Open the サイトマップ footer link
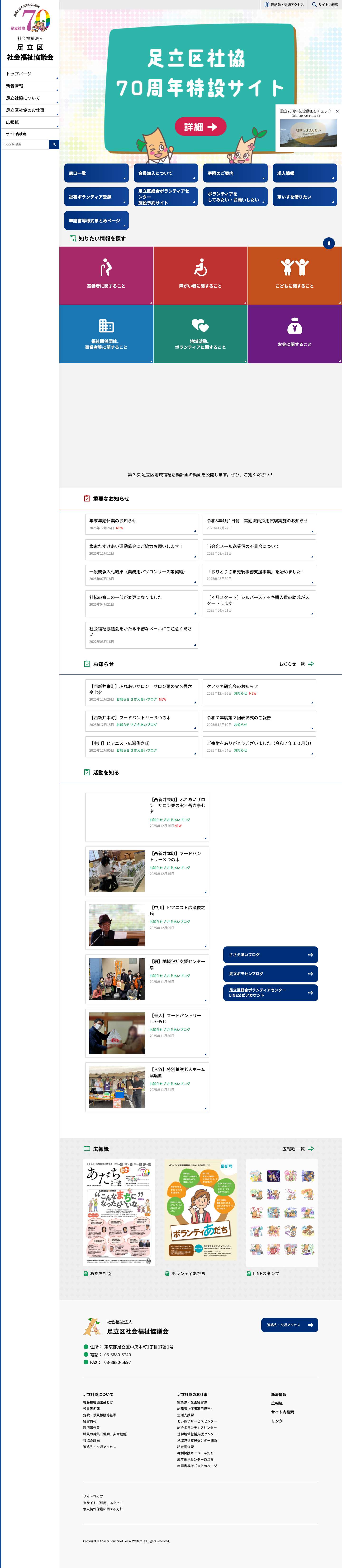 pos(93,1496)
